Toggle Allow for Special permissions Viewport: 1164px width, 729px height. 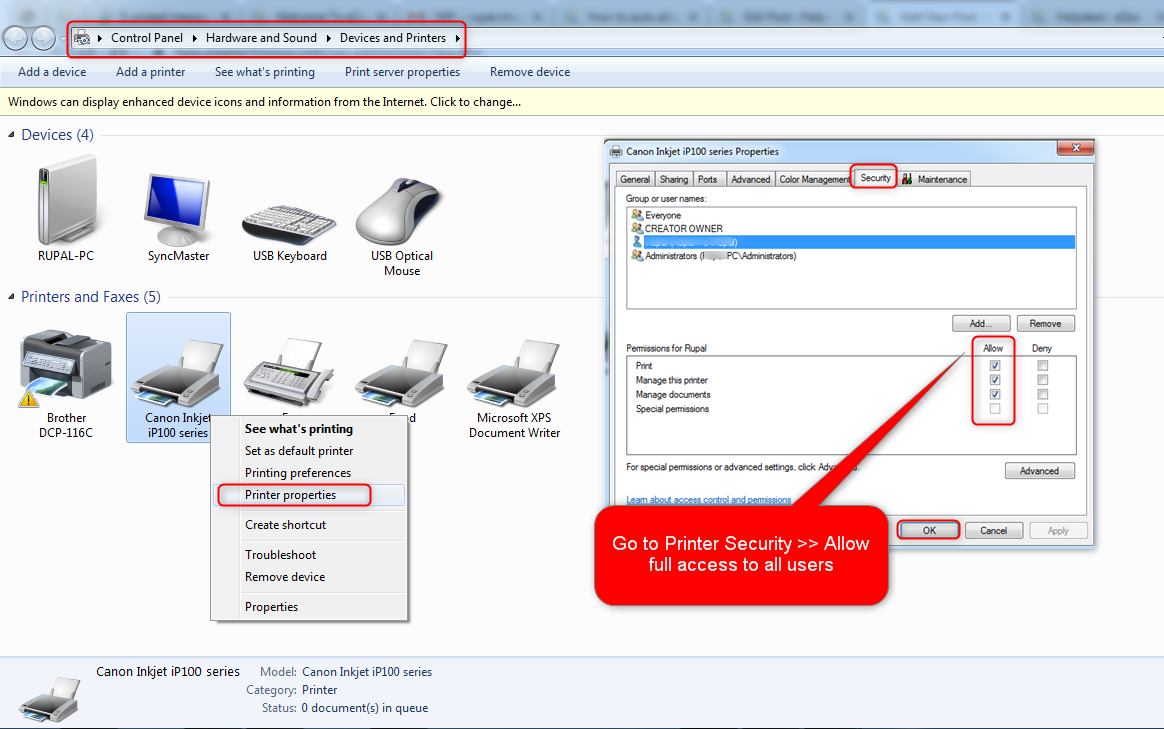click(995, 408)
